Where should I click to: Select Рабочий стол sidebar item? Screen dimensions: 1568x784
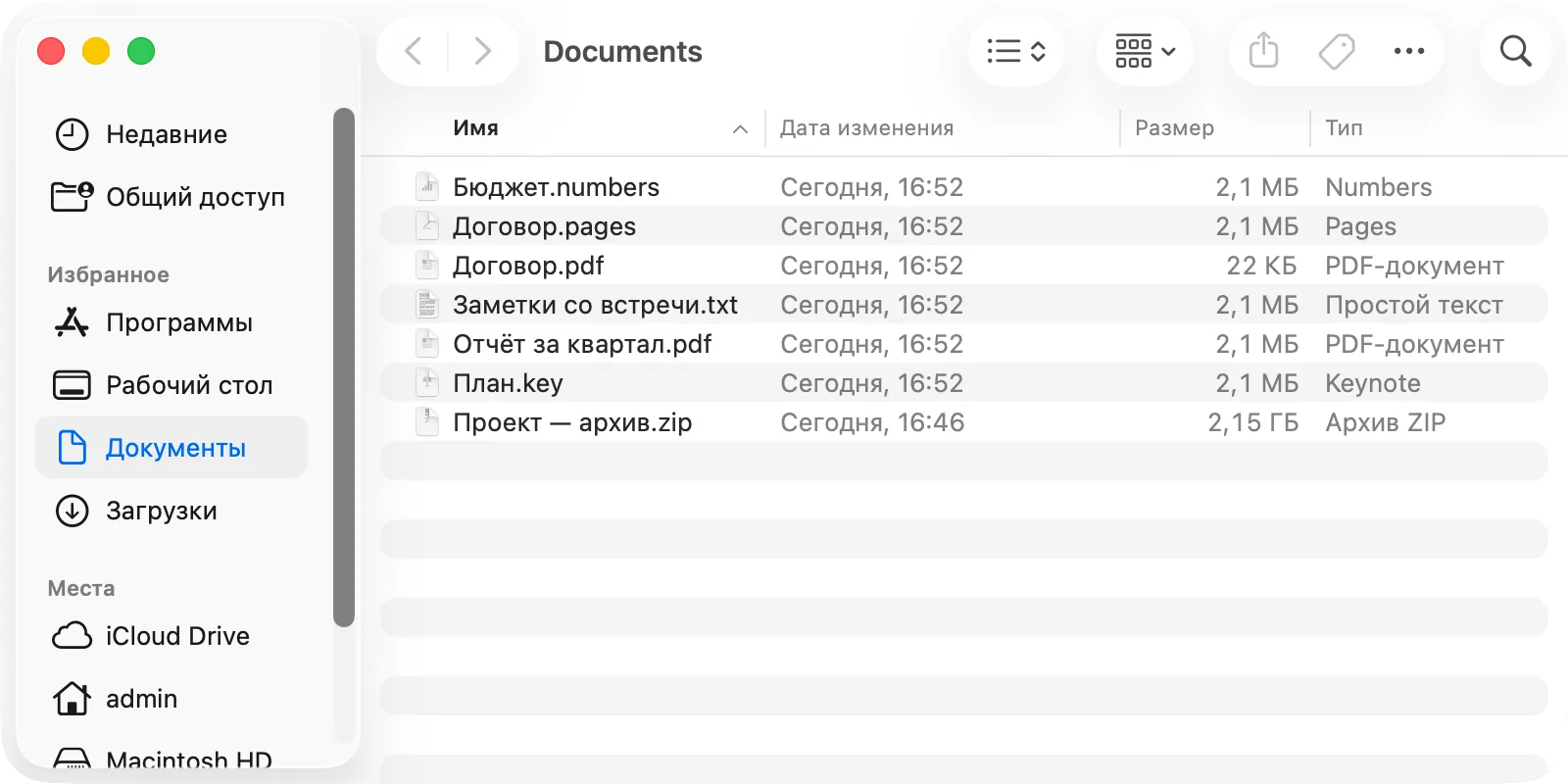click(171, 385)
